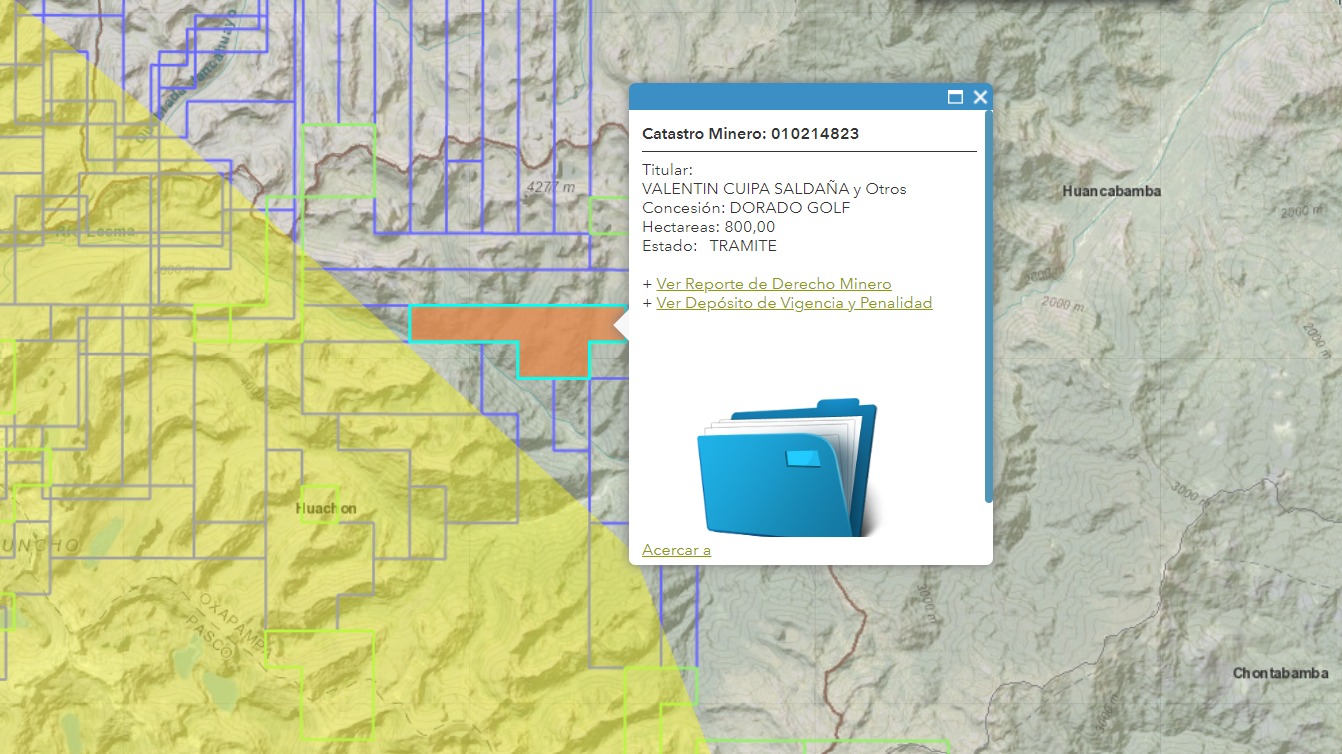
Task: Close the Catastro Minero info popup
Action: coord(980,97)
